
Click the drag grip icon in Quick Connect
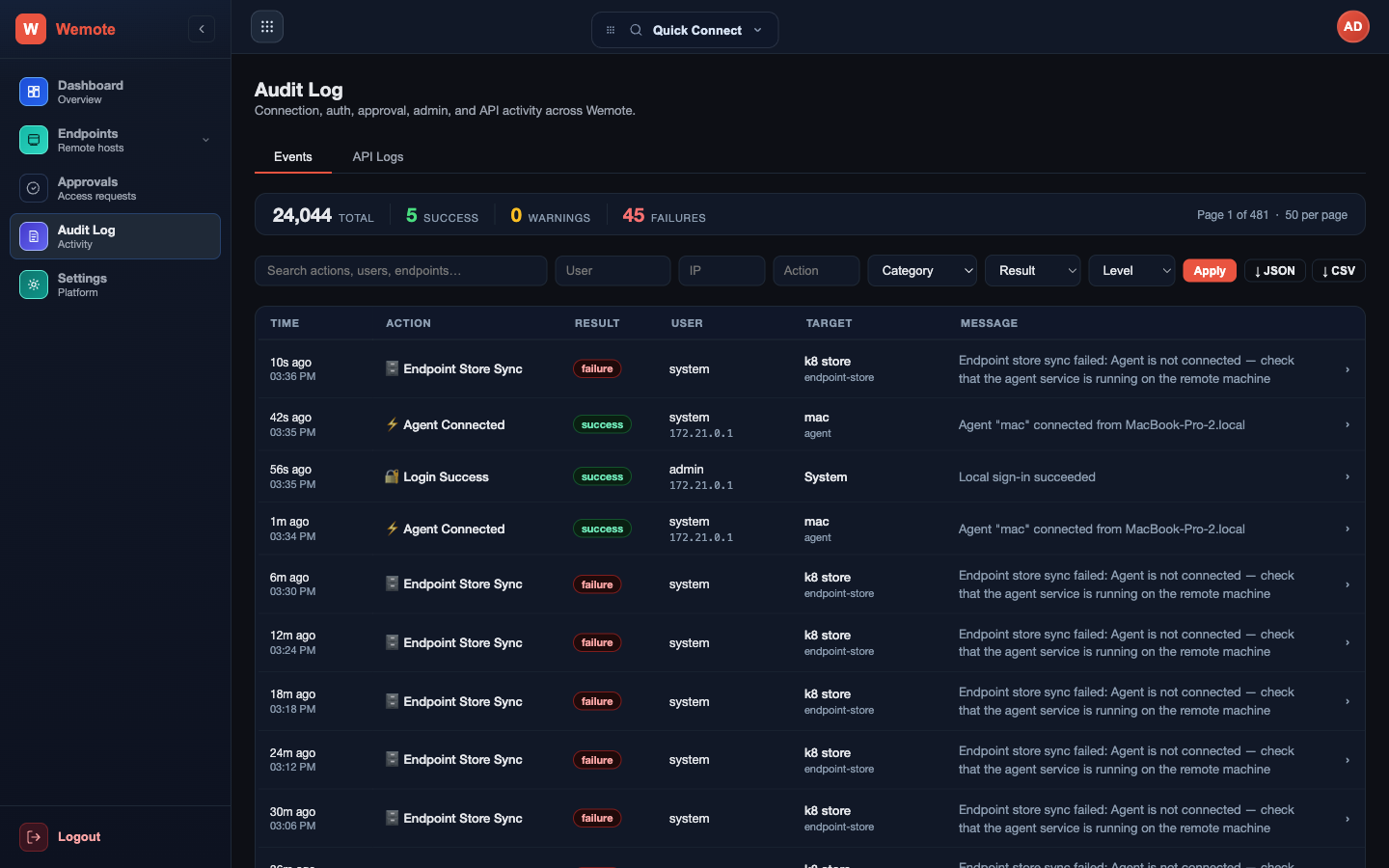611,30
